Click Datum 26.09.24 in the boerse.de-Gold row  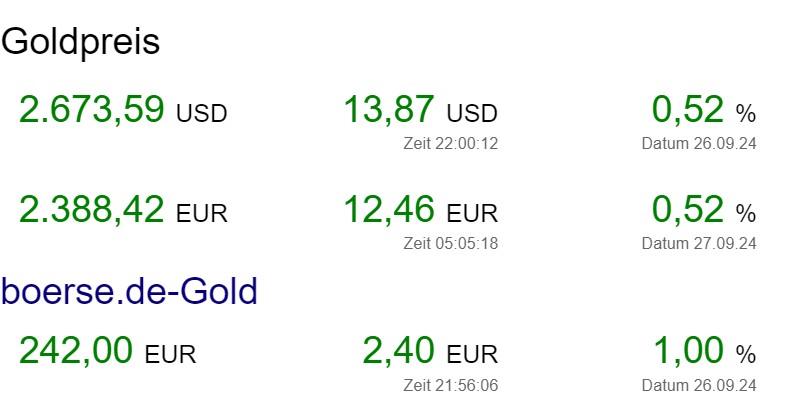[x=699, y=385]
